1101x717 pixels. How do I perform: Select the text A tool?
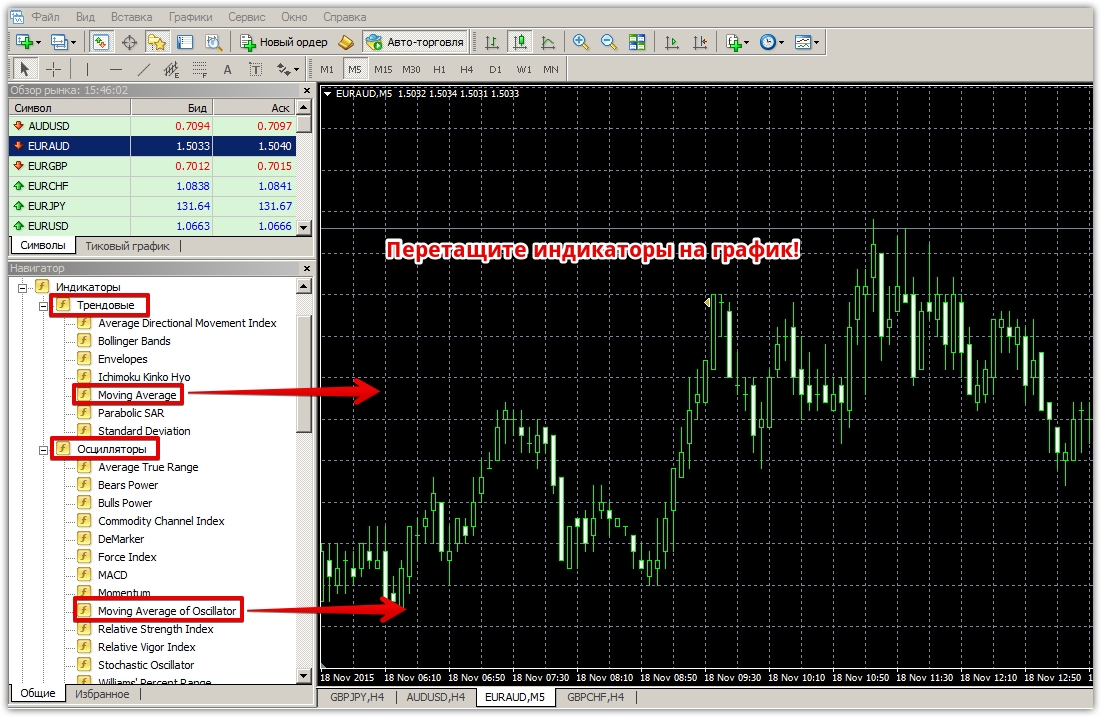[x=228, y=69]
